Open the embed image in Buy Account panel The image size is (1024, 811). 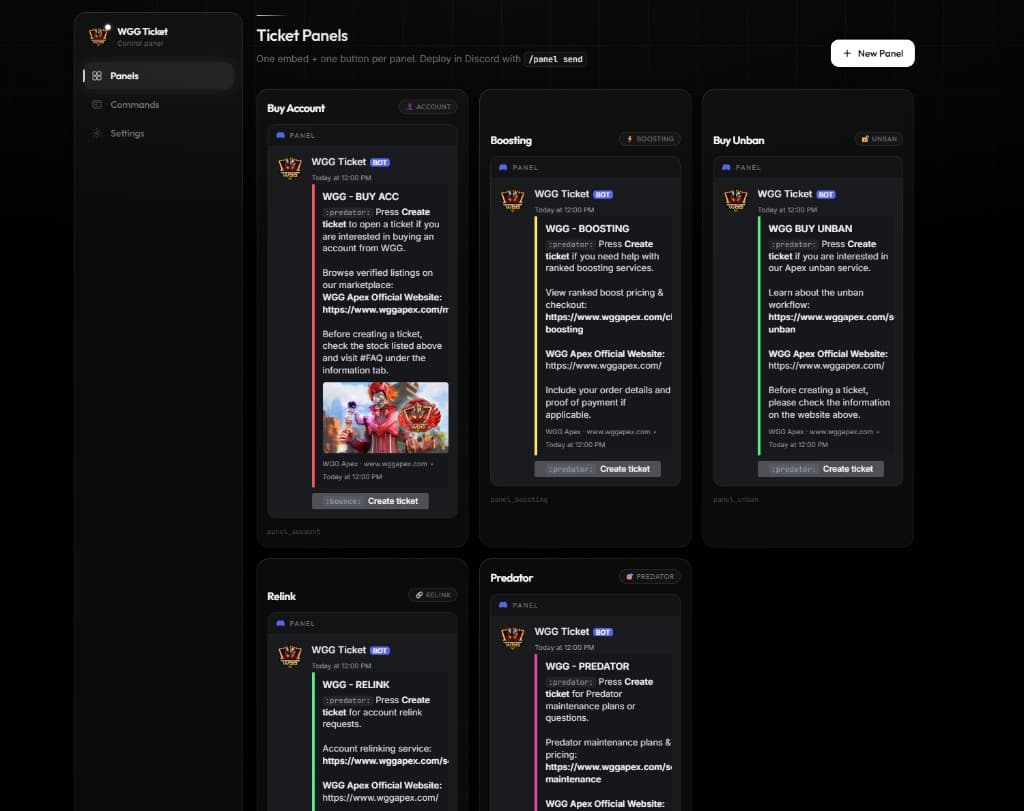[x=385, y=418]
